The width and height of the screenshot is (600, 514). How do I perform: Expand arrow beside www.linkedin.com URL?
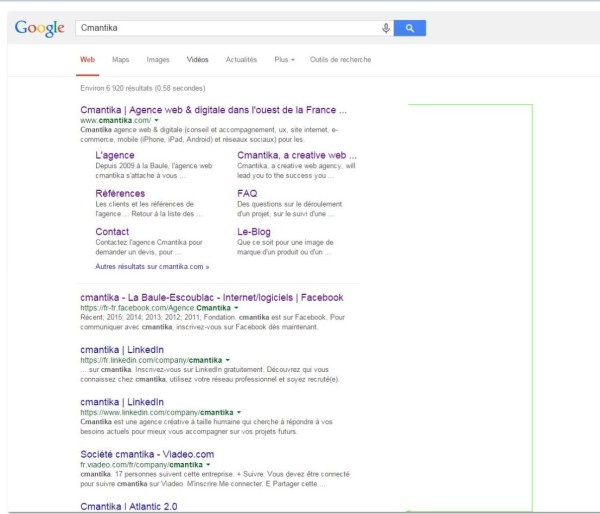pos(239,412)
